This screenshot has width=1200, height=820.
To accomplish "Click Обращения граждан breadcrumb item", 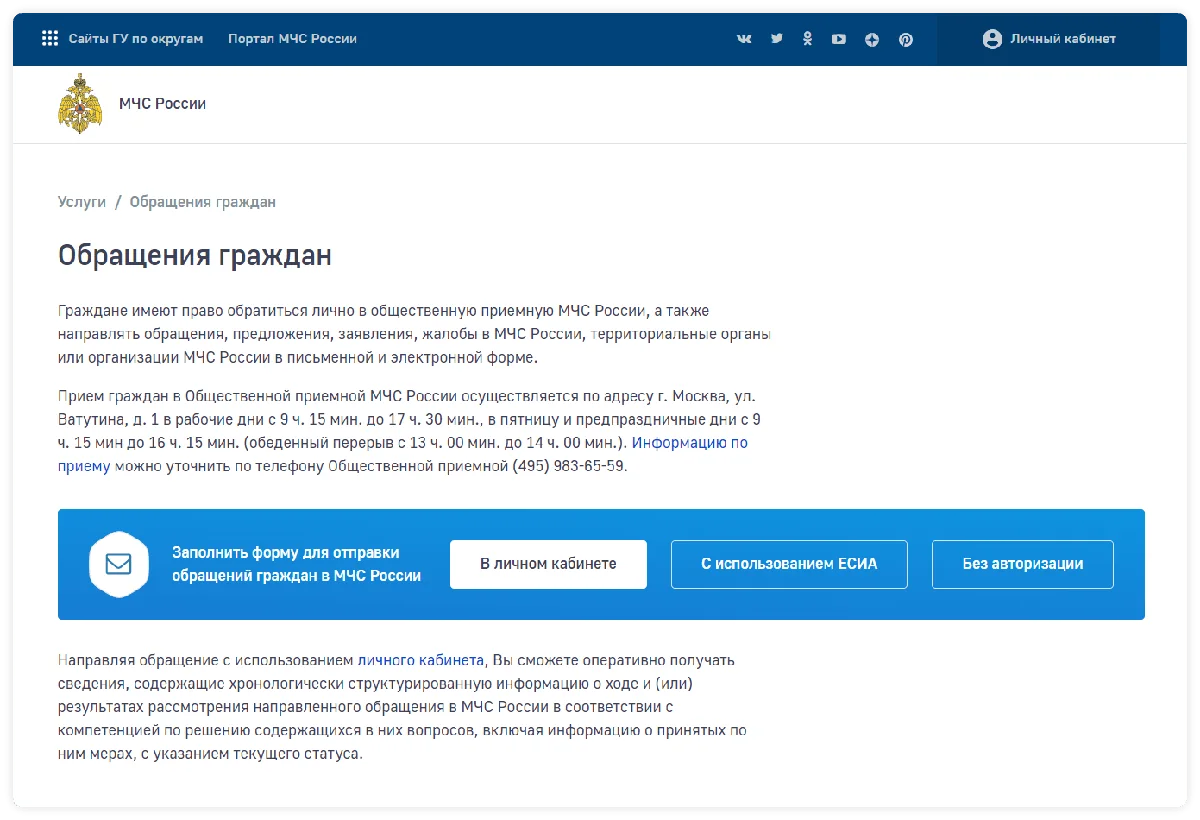I will tap(202, 202).
